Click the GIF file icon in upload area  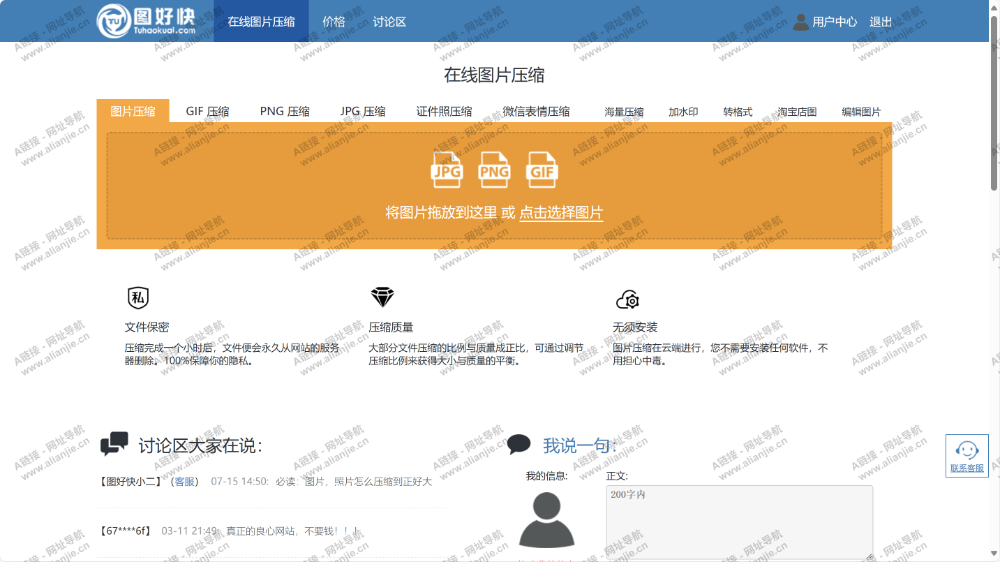(x=542, y=170)
